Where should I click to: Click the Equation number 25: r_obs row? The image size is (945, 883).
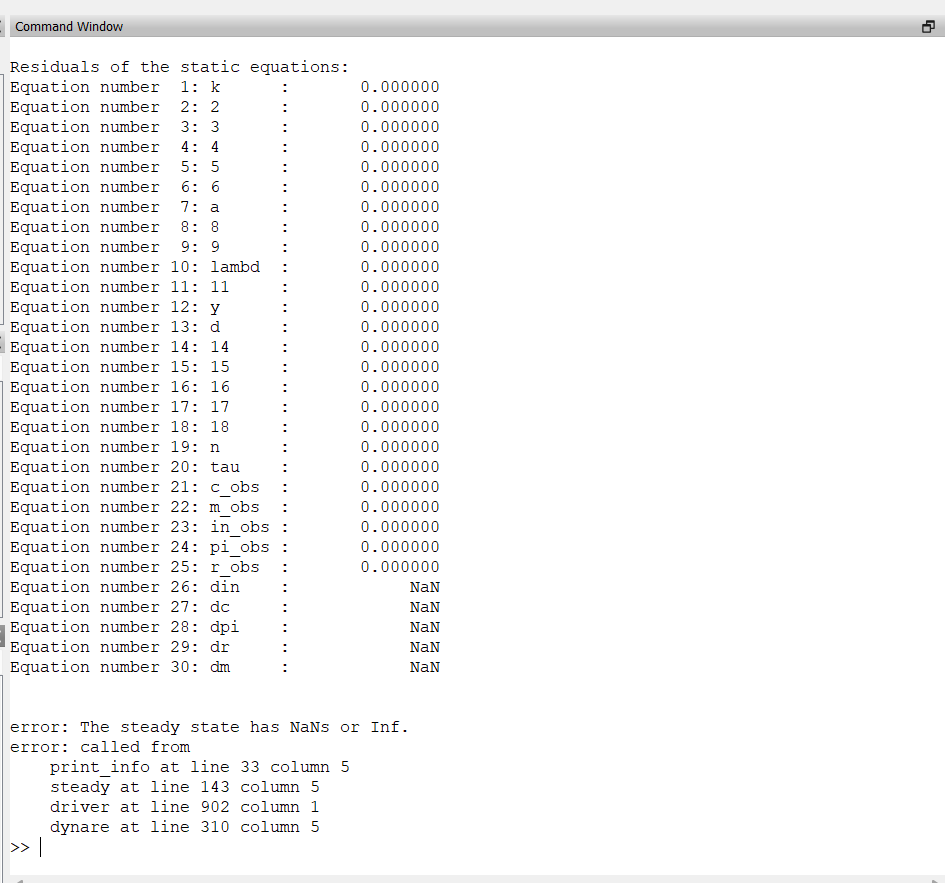134,567
